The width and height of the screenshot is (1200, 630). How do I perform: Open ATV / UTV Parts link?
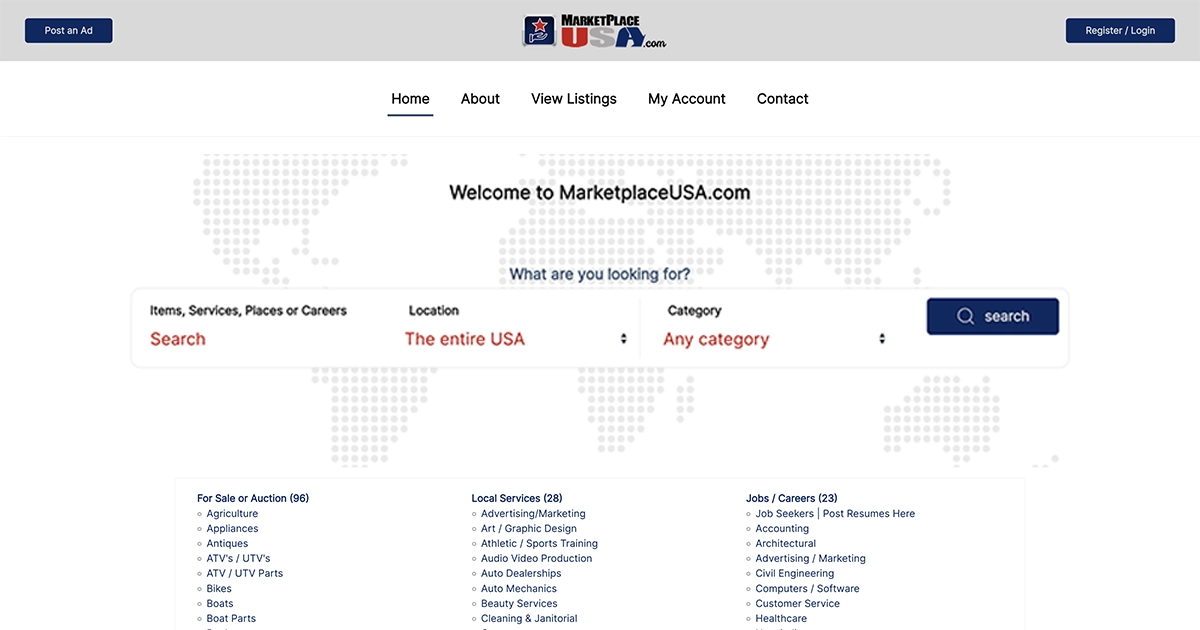245,574
